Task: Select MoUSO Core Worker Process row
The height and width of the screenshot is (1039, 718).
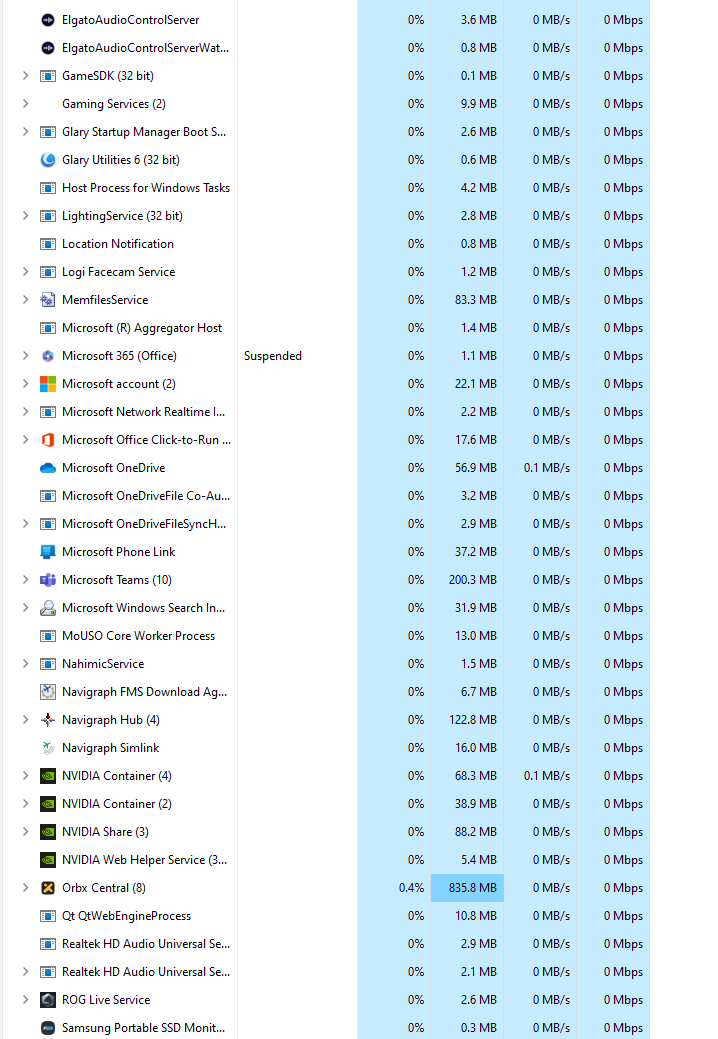Action: pos(326,635)
